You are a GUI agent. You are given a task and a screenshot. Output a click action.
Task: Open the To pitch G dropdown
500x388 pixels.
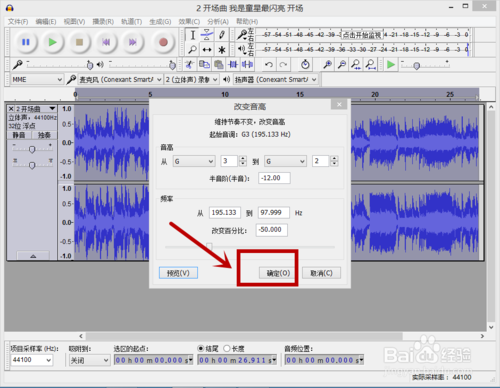[285, 161]
